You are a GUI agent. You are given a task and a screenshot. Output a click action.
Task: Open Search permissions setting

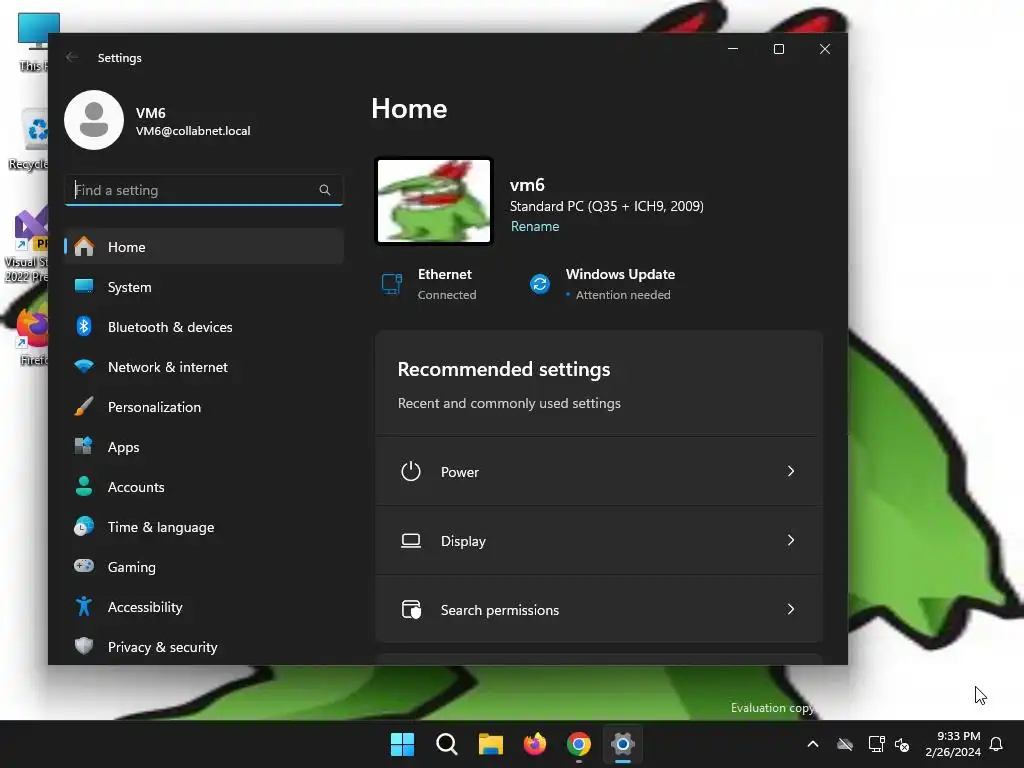(599, 609)
